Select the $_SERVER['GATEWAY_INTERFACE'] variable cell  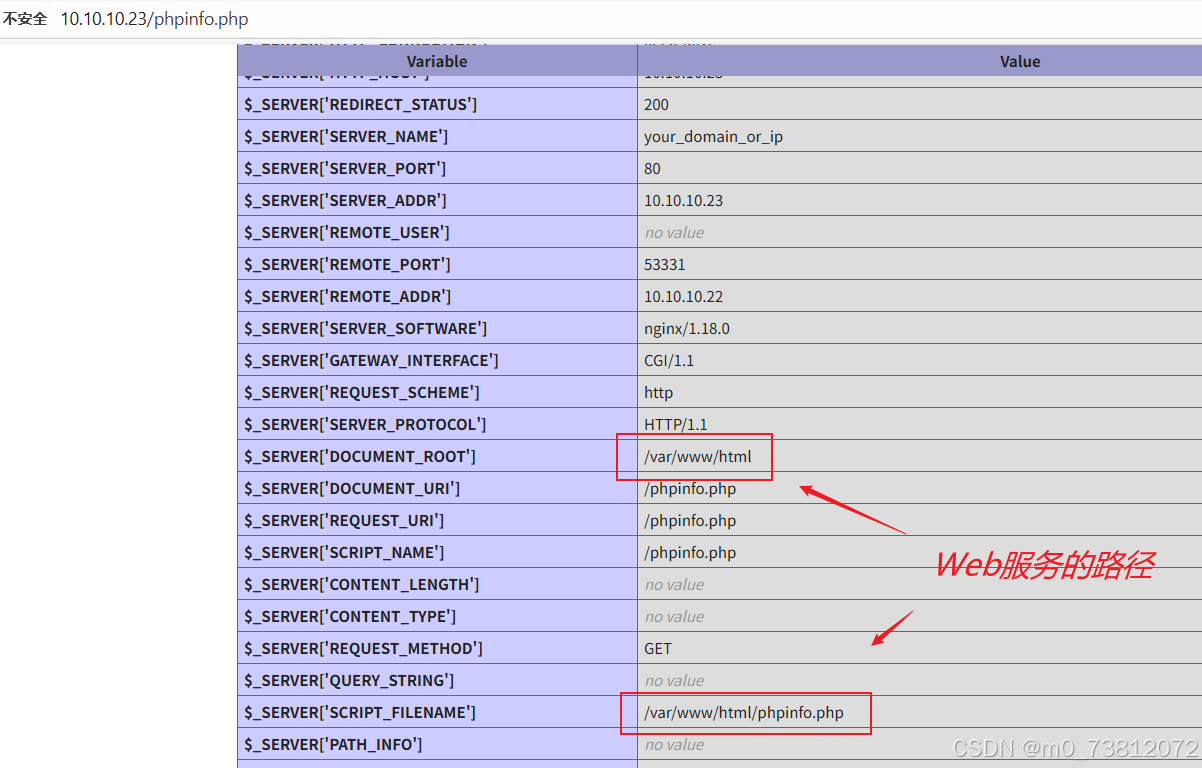(437, 360)
